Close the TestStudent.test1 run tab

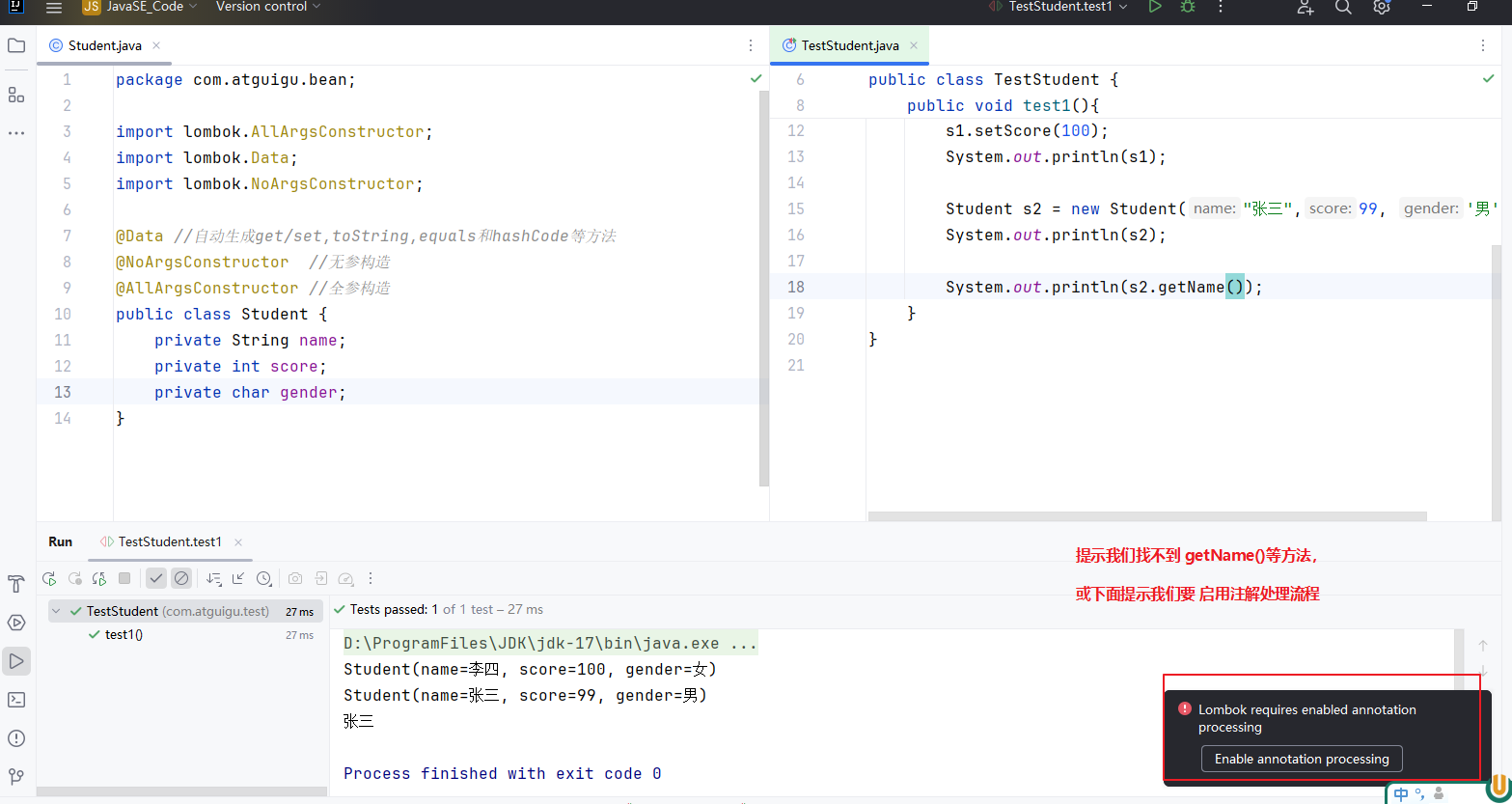coord(238,542)
